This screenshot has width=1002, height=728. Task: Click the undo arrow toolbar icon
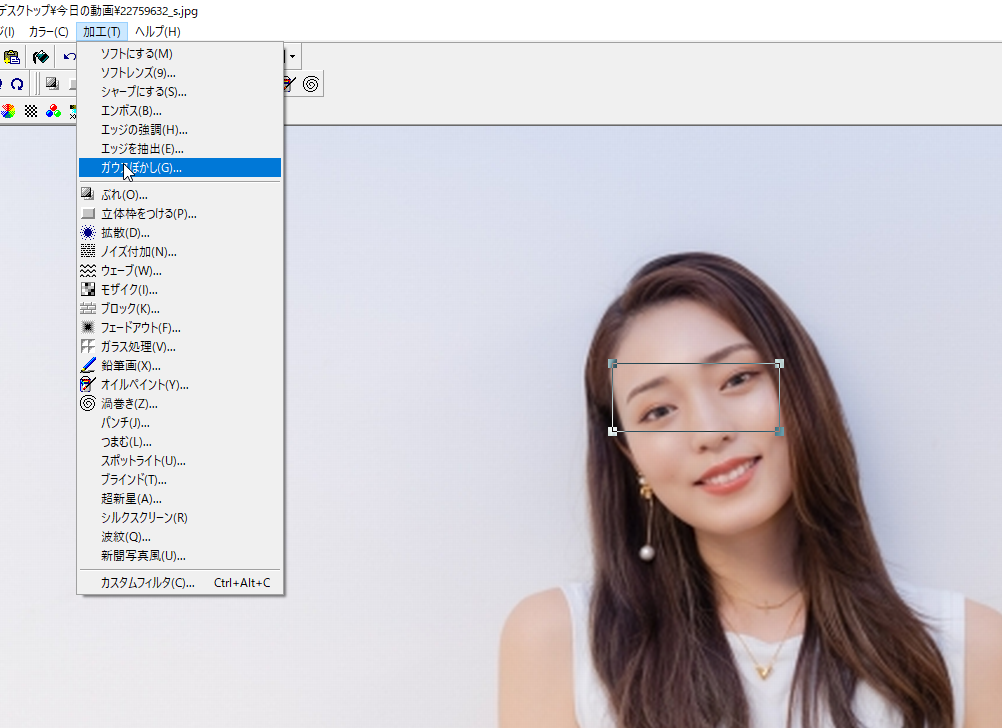coord(69,57)
